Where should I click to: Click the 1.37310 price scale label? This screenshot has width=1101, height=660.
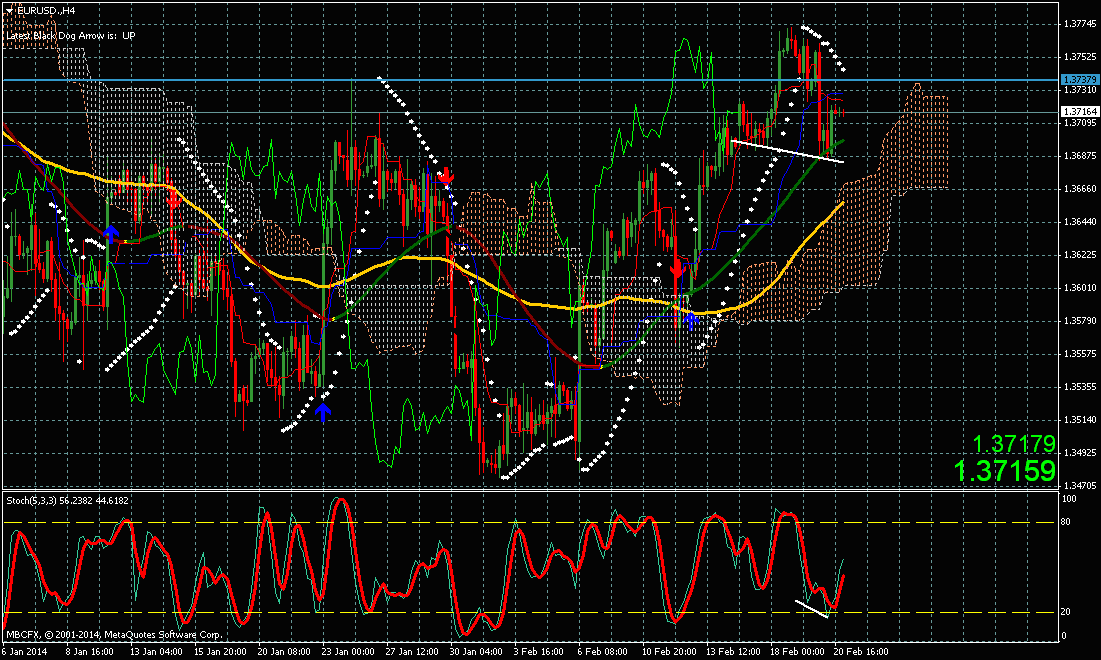coord(1080,90)
